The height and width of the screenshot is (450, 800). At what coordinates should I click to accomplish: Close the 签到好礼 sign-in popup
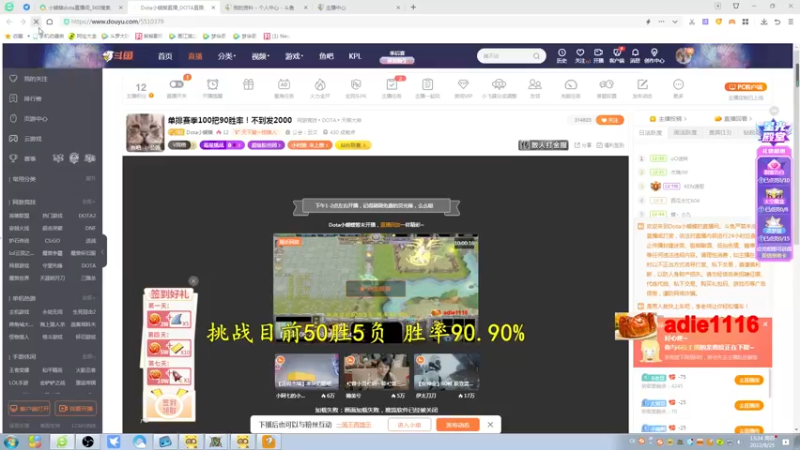[x=193, y=281]
